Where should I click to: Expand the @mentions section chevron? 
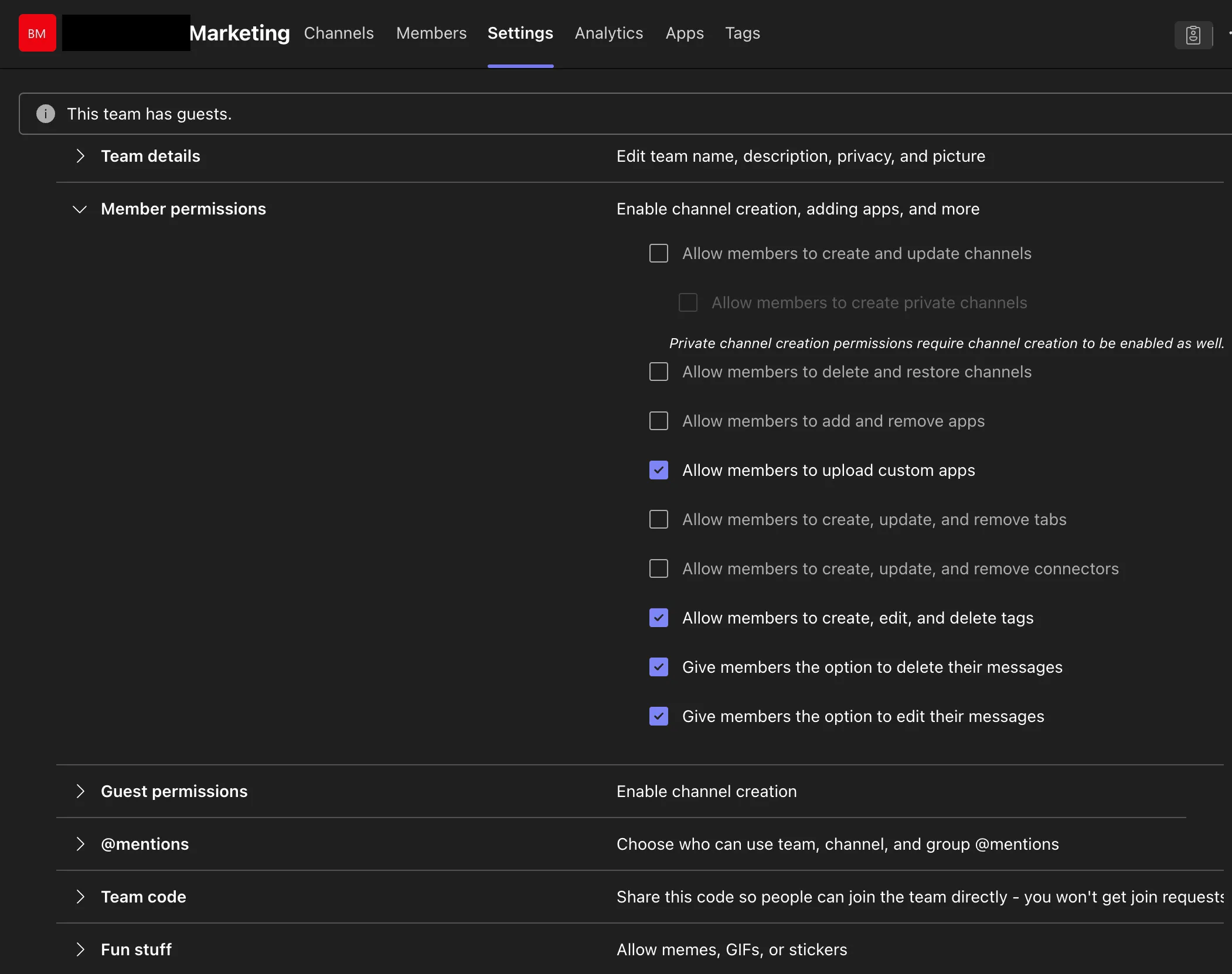click(x=80, y=844)
